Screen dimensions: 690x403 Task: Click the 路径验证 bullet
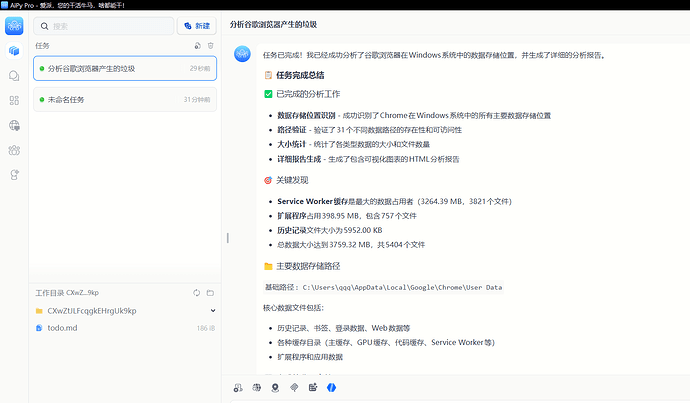[x=369, y=130]
